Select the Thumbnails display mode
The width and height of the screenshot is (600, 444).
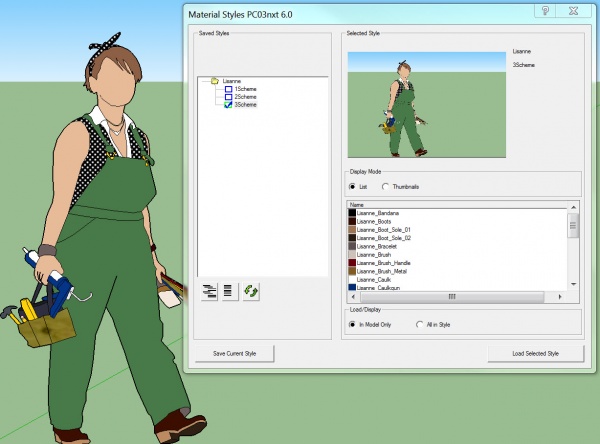[386, 186]
